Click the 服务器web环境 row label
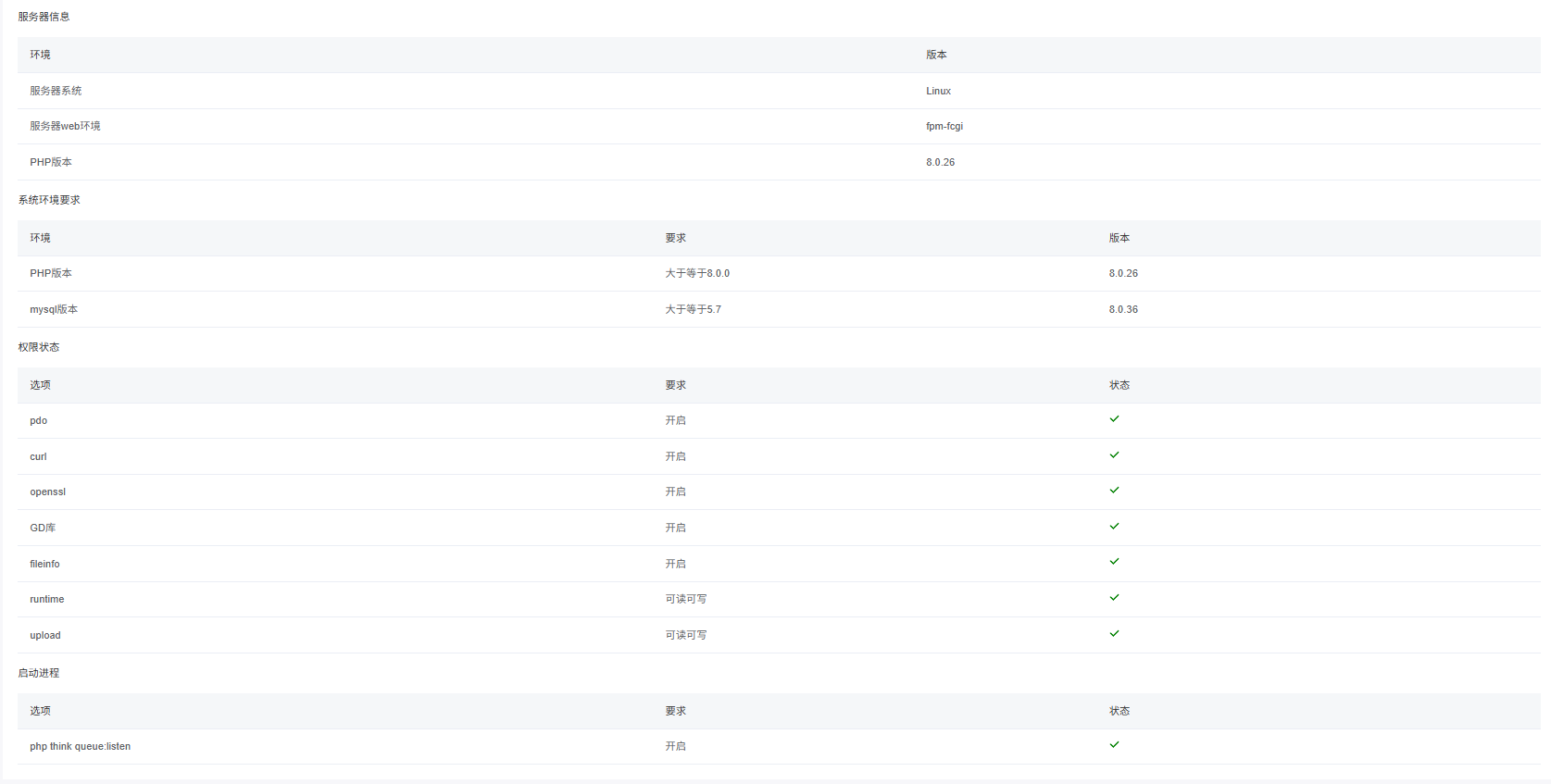 click(65, 126)
